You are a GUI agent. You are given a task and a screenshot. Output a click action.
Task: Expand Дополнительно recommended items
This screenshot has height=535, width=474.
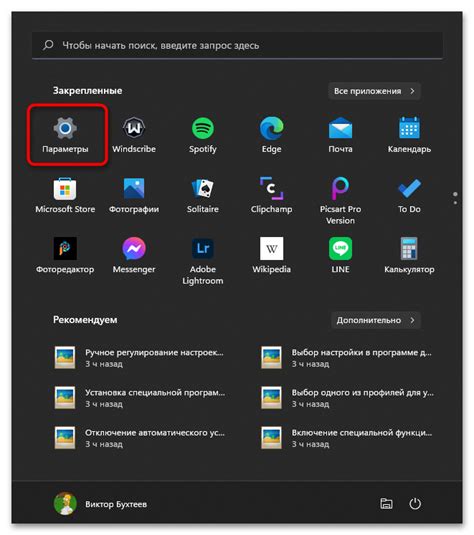[x=375, y=320]
